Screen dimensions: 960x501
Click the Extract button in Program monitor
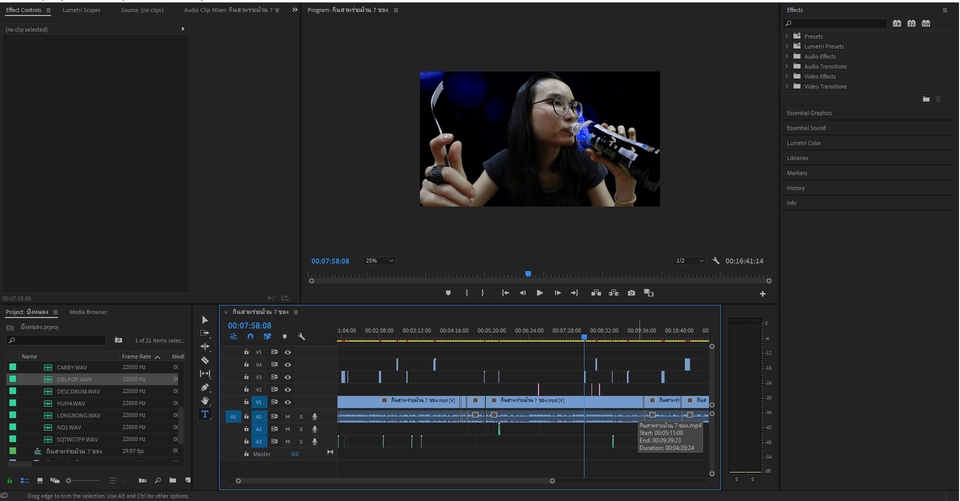click(613, 293)
